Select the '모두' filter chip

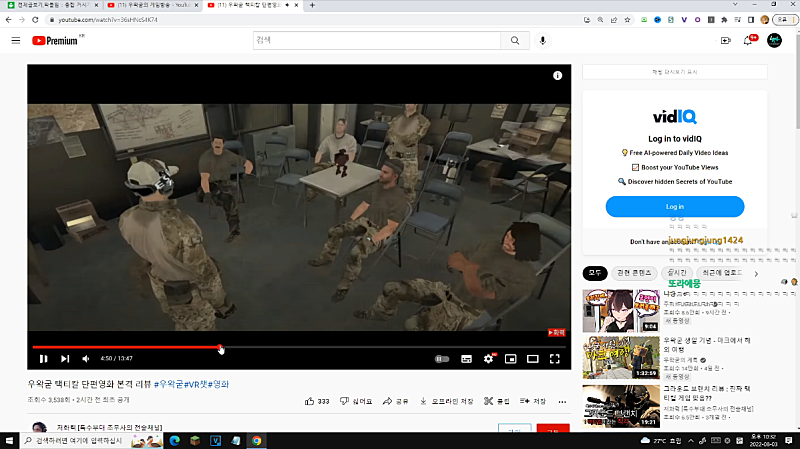(595, 273)
